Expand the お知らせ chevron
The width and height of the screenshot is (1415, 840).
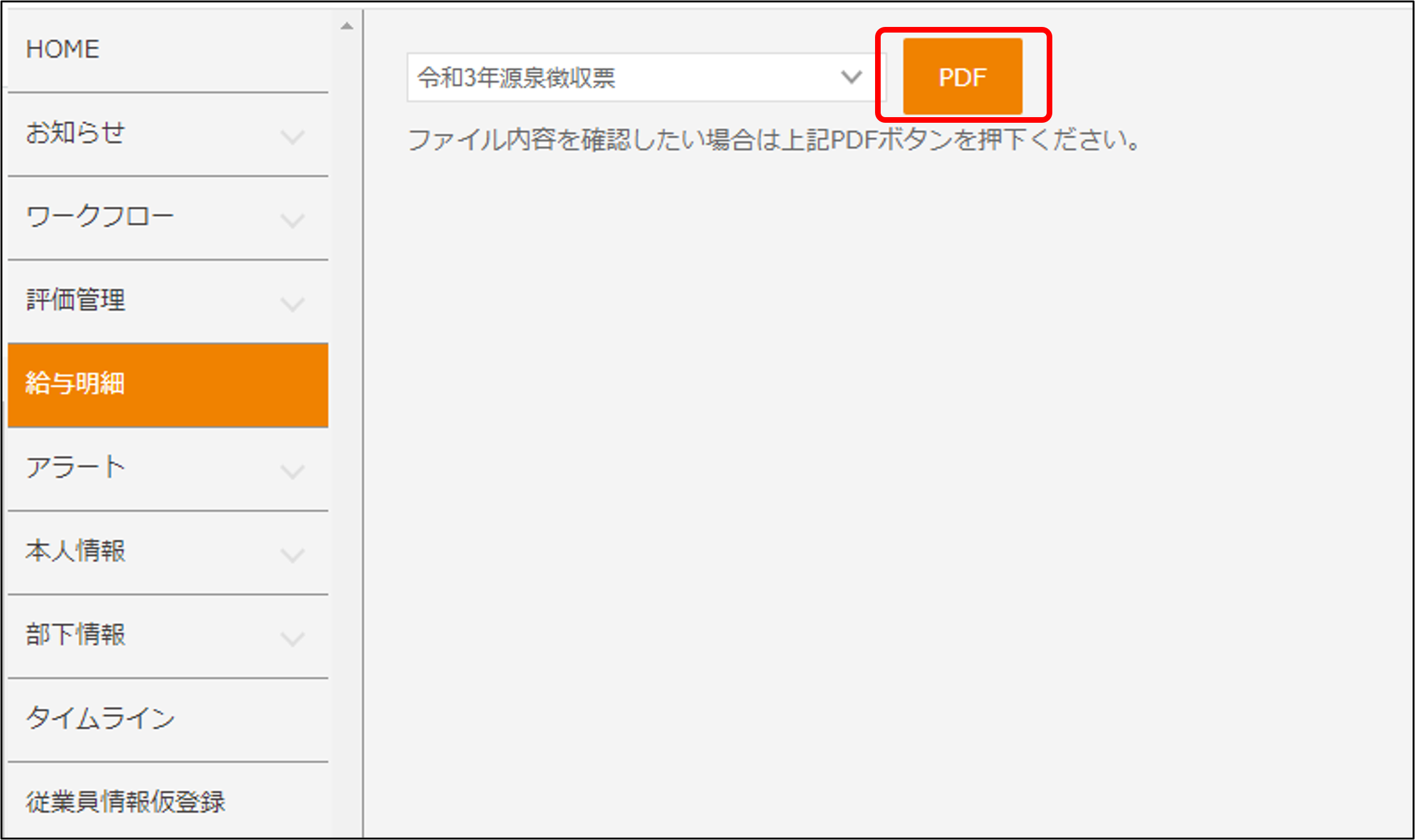point(293,137)
